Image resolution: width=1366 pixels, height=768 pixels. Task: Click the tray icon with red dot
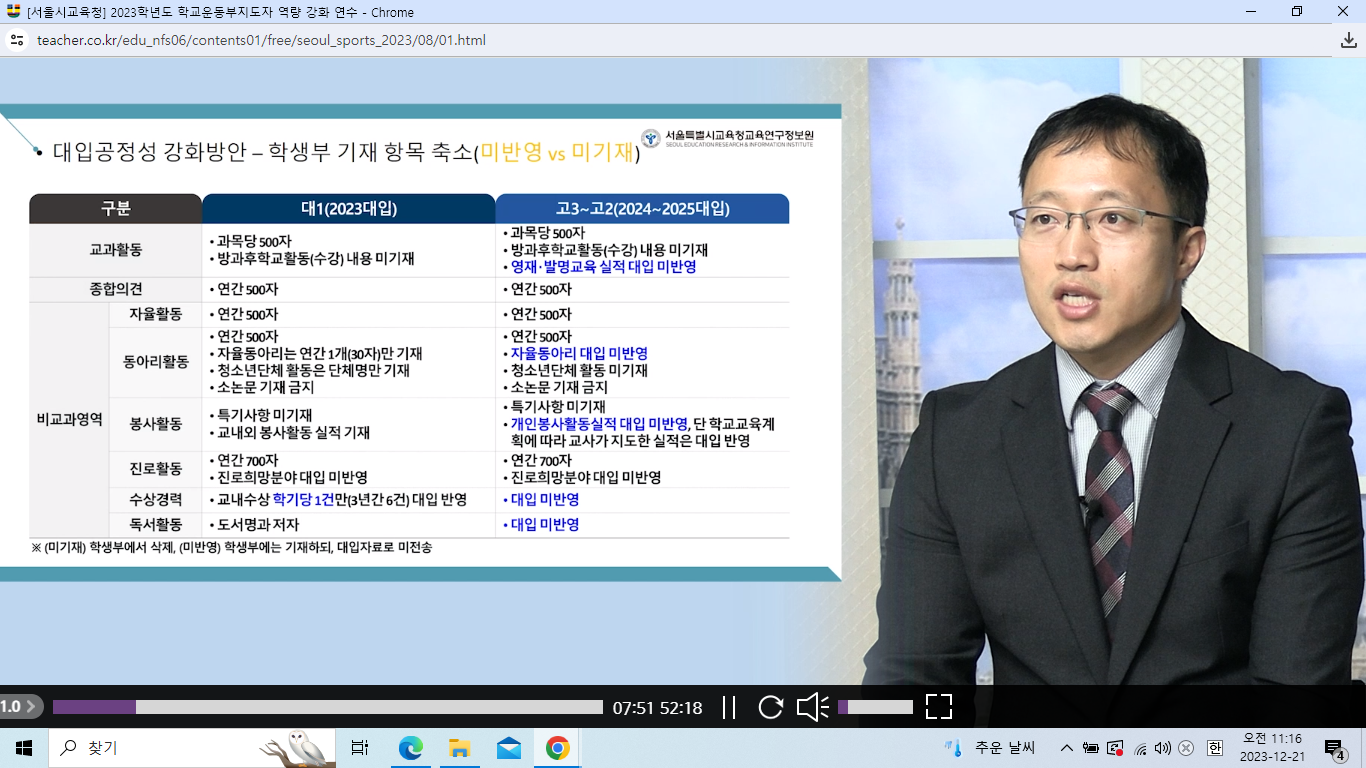point(1115,748)
